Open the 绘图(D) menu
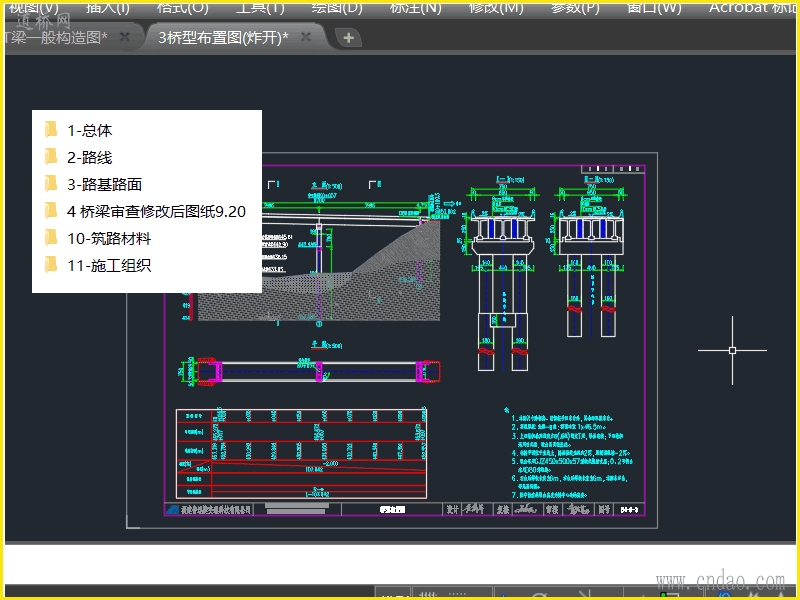This screenshot has width=800, height=600. tap(337, 7)
